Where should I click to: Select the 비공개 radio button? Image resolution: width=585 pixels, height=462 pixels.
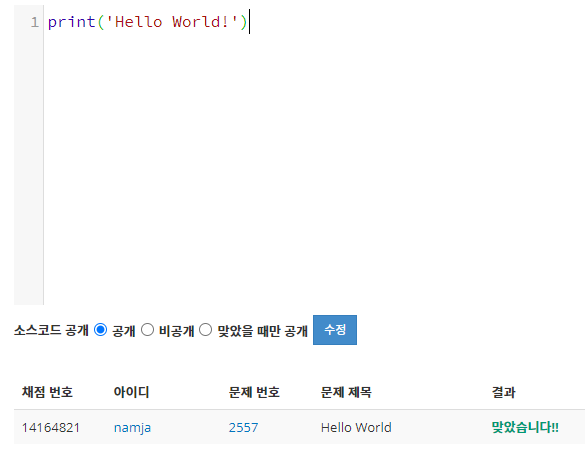coord(147,330)
